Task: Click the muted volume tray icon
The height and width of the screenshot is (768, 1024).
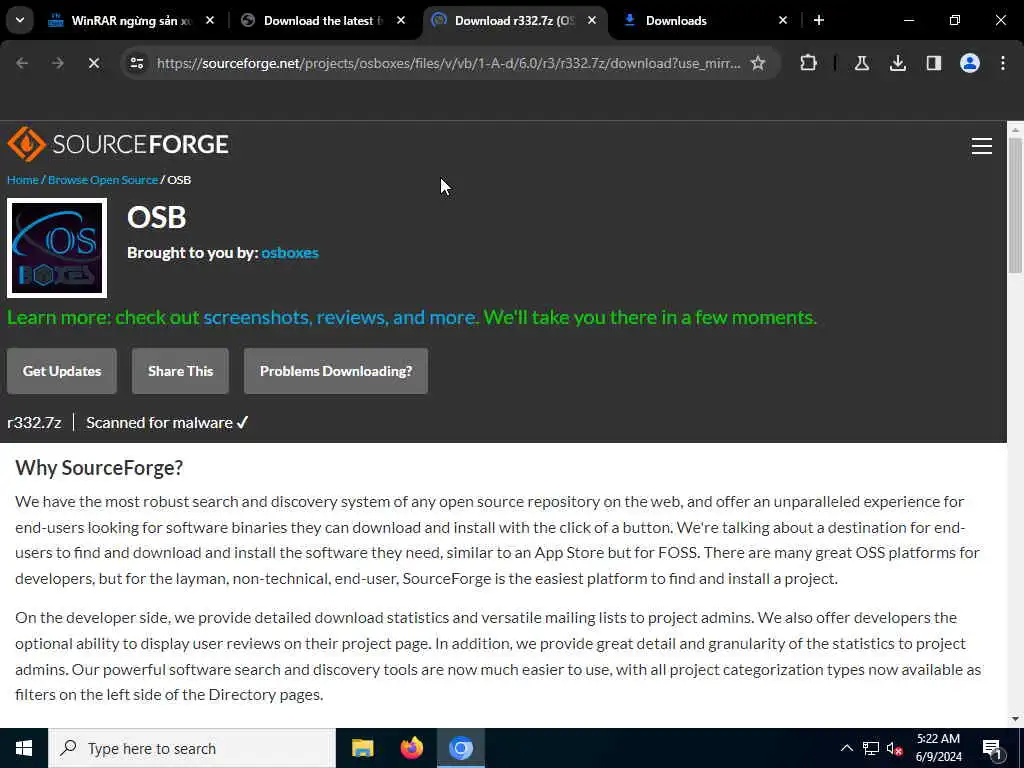Action: click(x=895, y=748)
